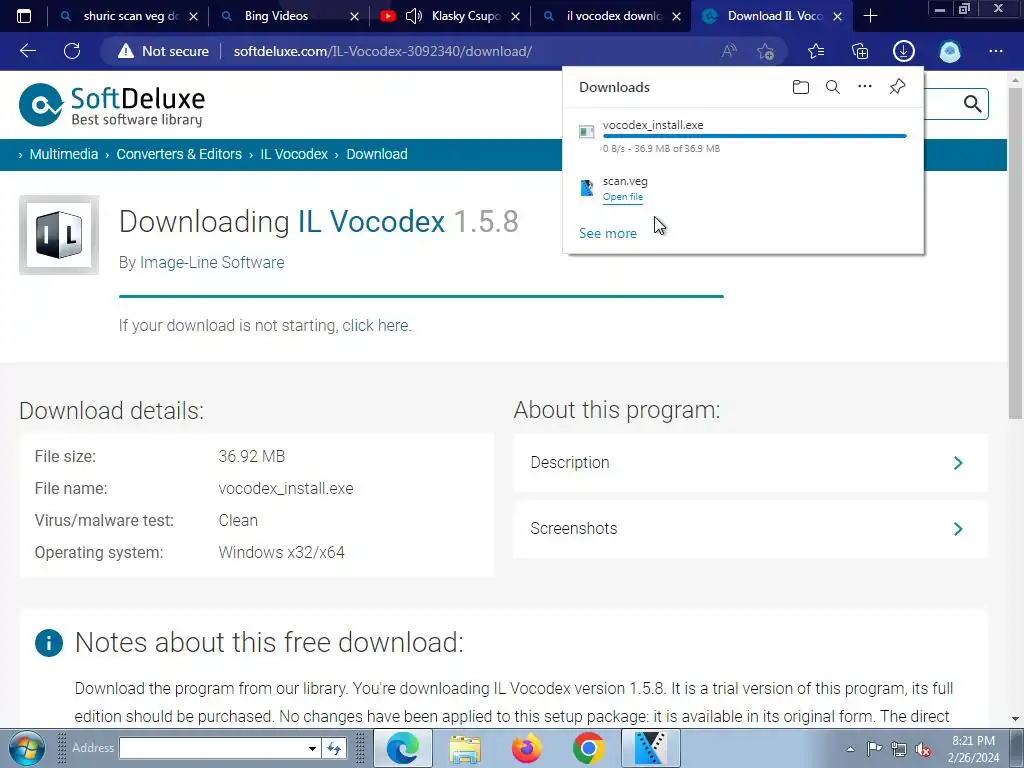Click the site search magnifier button
Screen dimensions: 1024x768
pyautogui.click(x=972, y=104)
